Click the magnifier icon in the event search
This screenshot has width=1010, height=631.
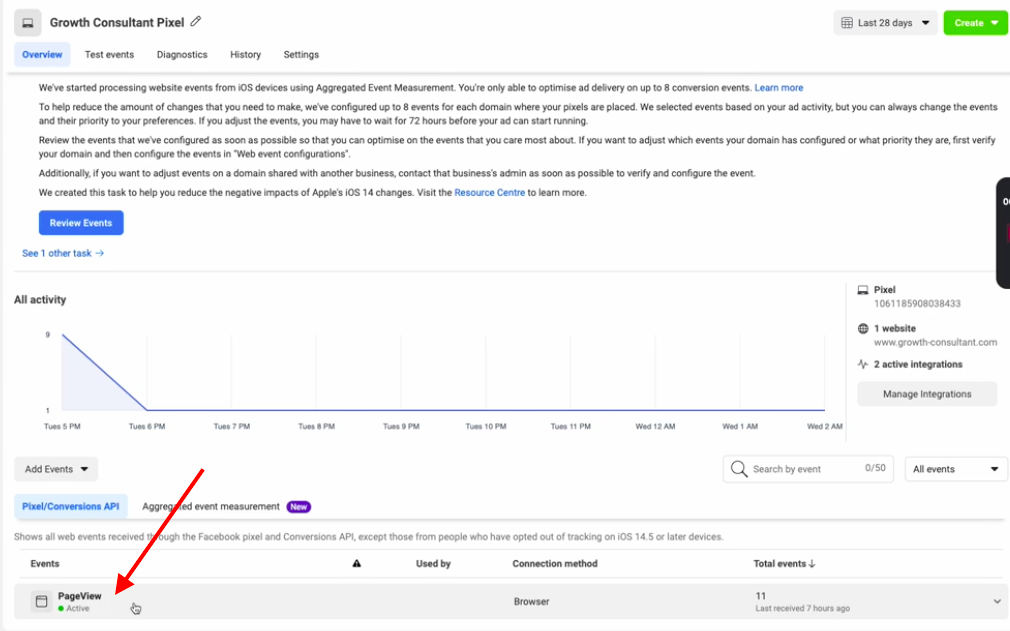[739, 469]
